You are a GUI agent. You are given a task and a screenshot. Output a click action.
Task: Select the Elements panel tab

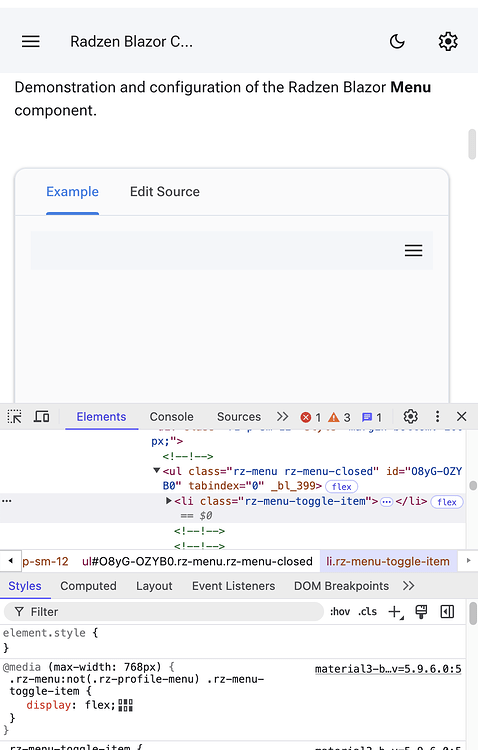click(x=101, y=417)
